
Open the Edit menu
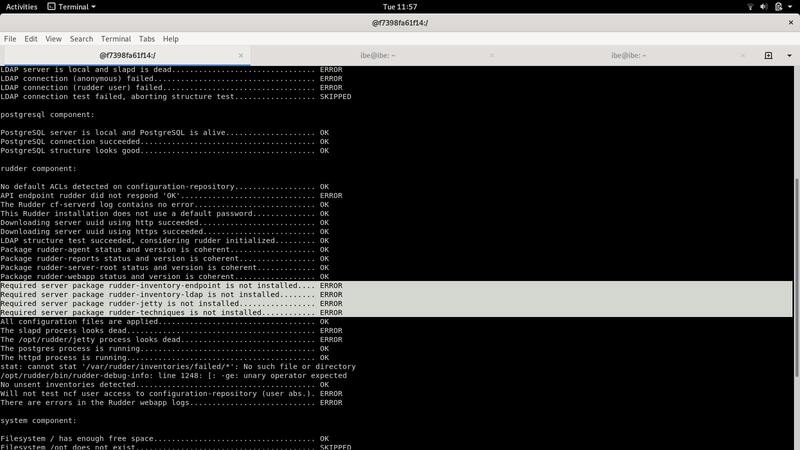click(31, 39)
